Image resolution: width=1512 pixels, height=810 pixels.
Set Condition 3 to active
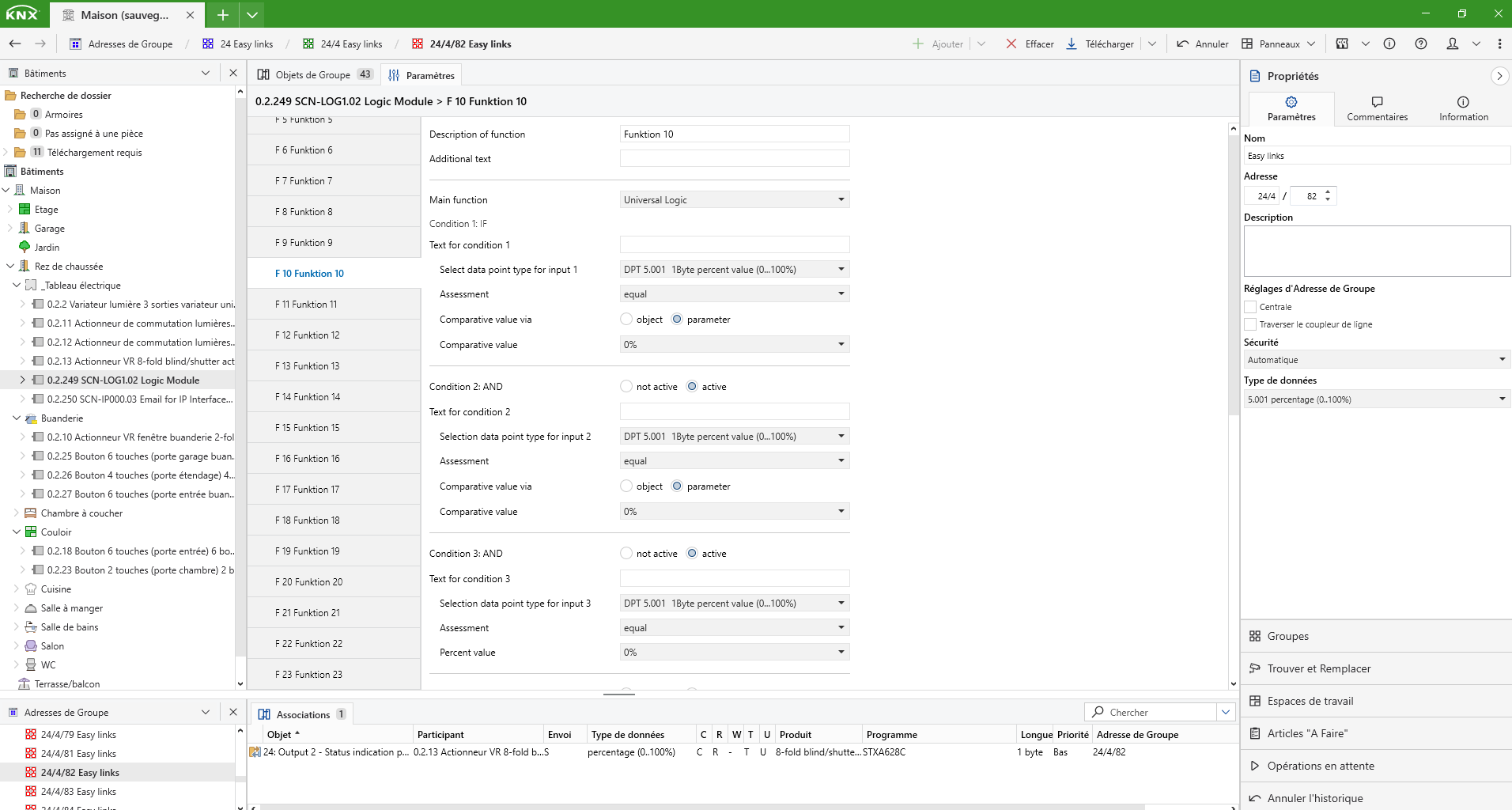click(x=692, y=554)
